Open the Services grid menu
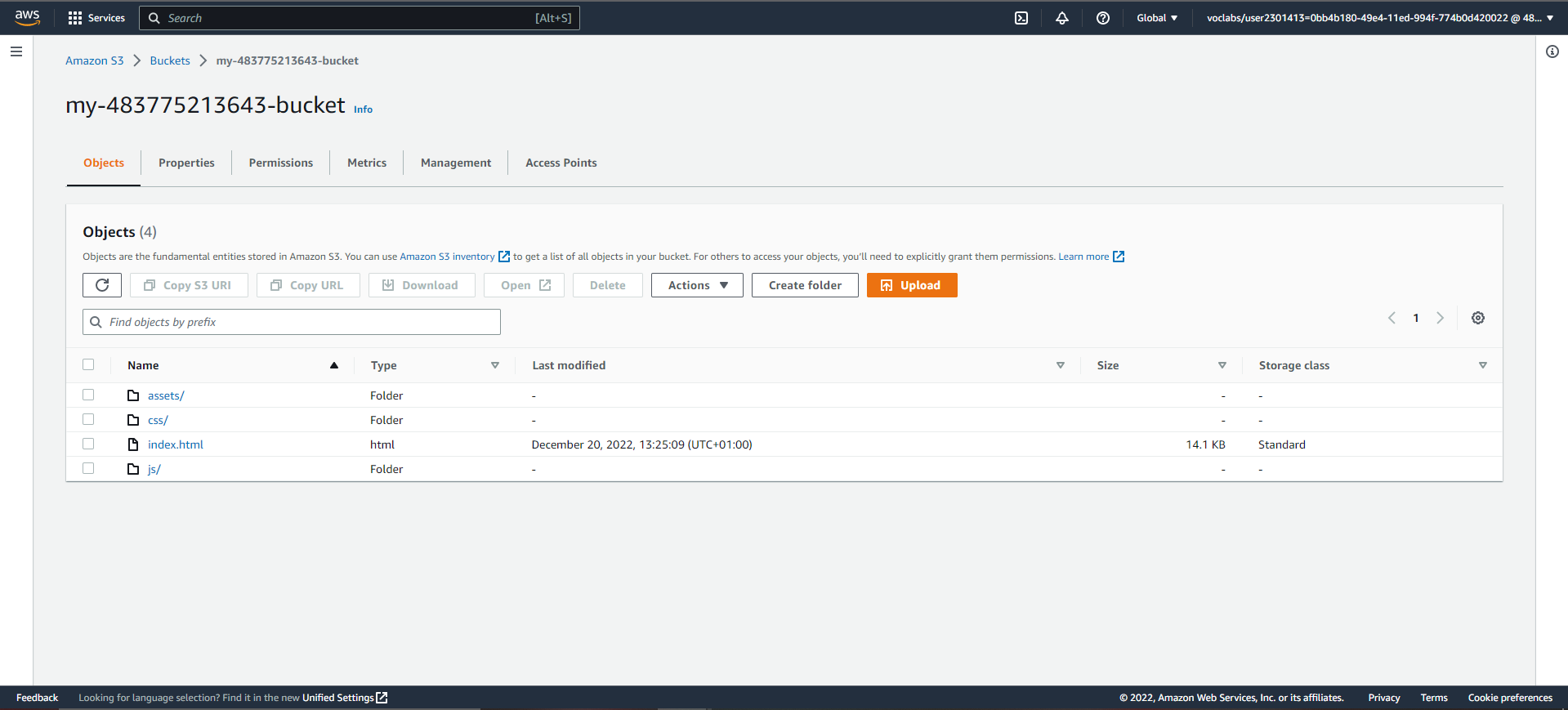Viewport: 1568px width, 710px height. click(96, 18)
